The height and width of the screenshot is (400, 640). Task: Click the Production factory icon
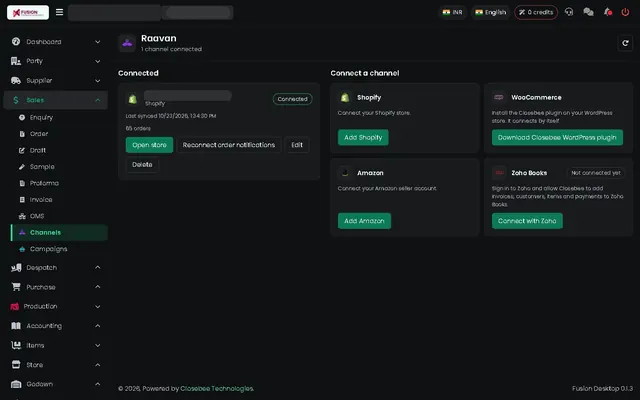pyautogui.click(x=15, y=306)
